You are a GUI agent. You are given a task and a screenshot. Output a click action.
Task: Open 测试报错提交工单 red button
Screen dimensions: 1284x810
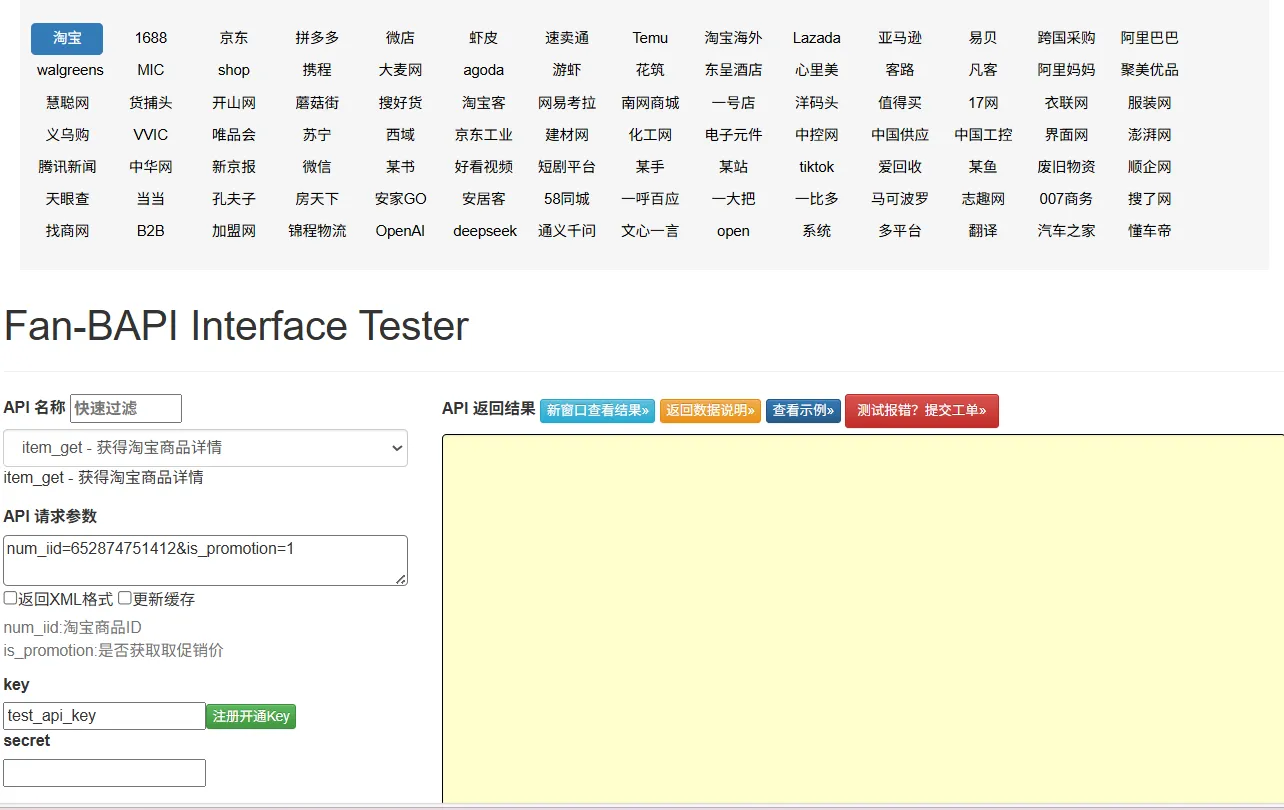click(921, 410)
